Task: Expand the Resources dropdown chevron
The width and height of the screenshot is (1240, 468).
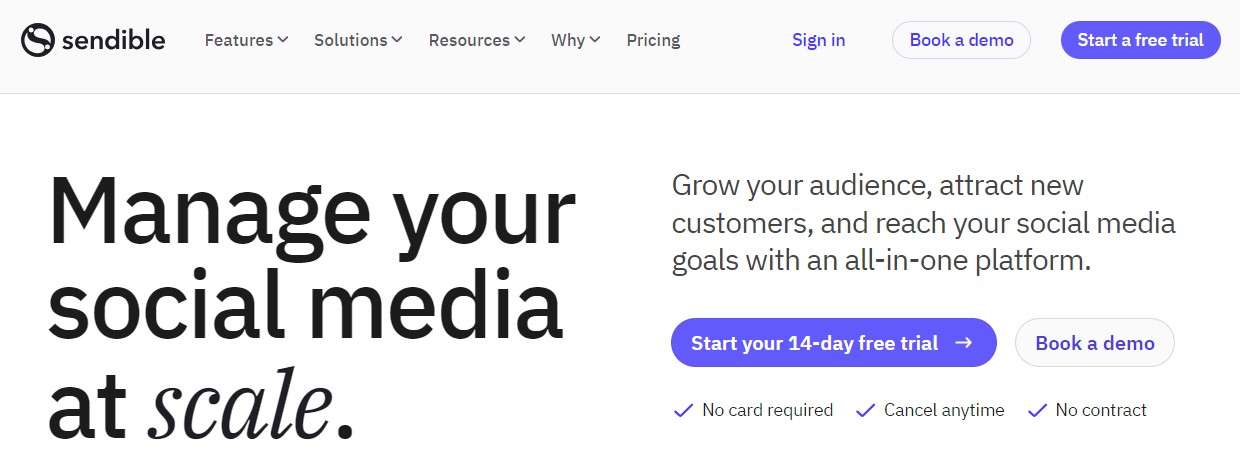Action: [x=520, y=40]
